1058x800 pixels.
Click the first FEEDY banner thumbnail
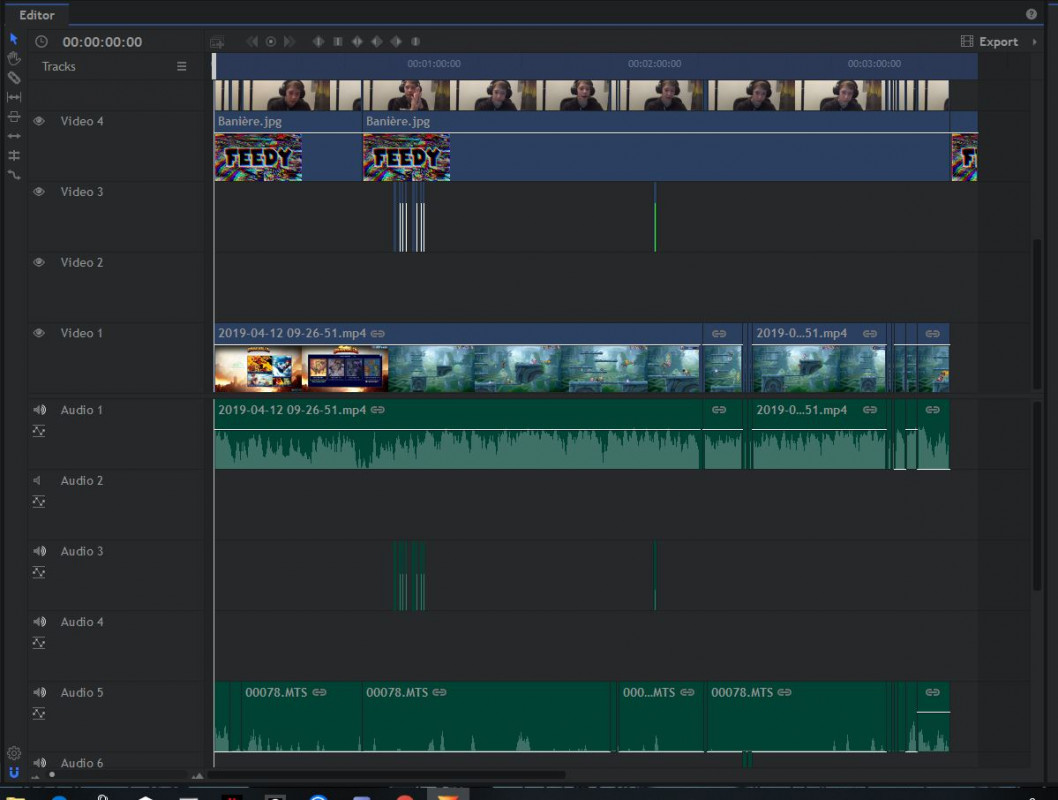point(258,157)
